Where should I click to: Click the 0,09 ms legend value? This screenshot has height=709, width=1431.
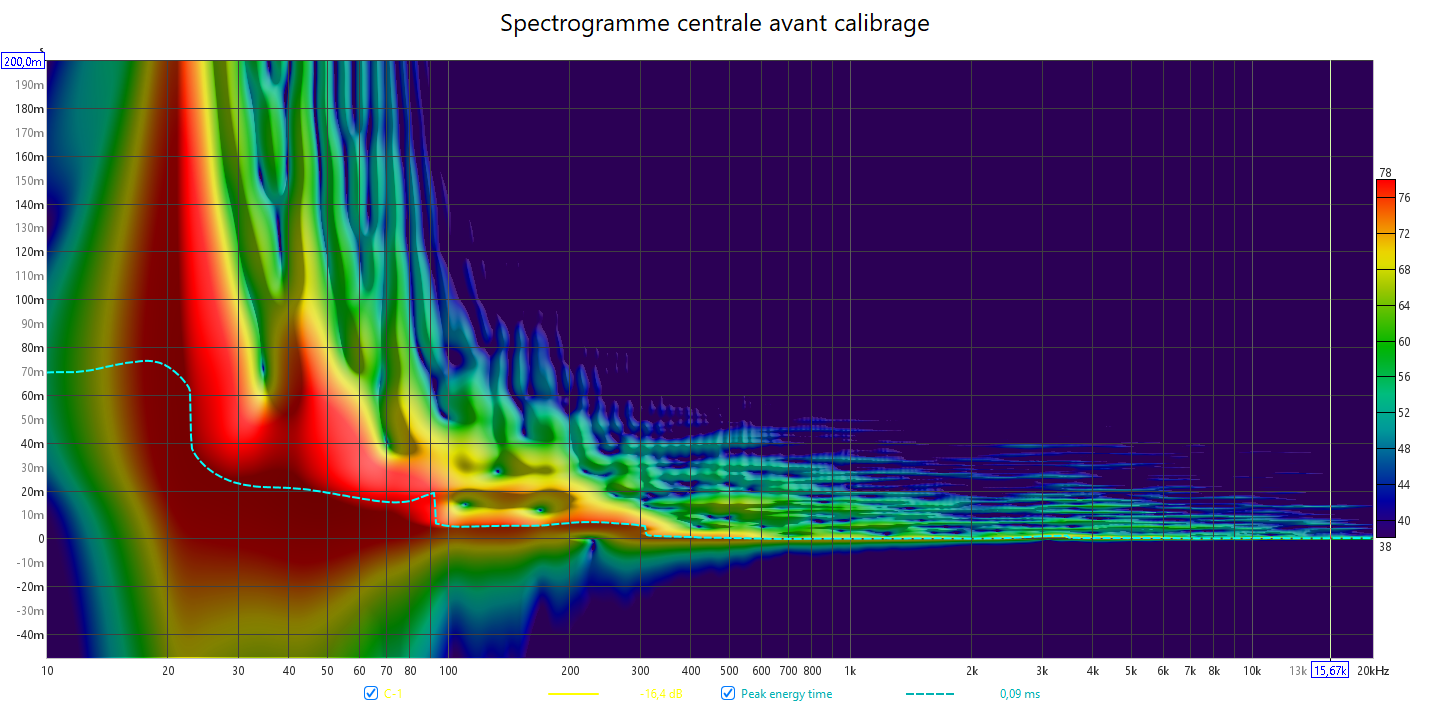1019,694
